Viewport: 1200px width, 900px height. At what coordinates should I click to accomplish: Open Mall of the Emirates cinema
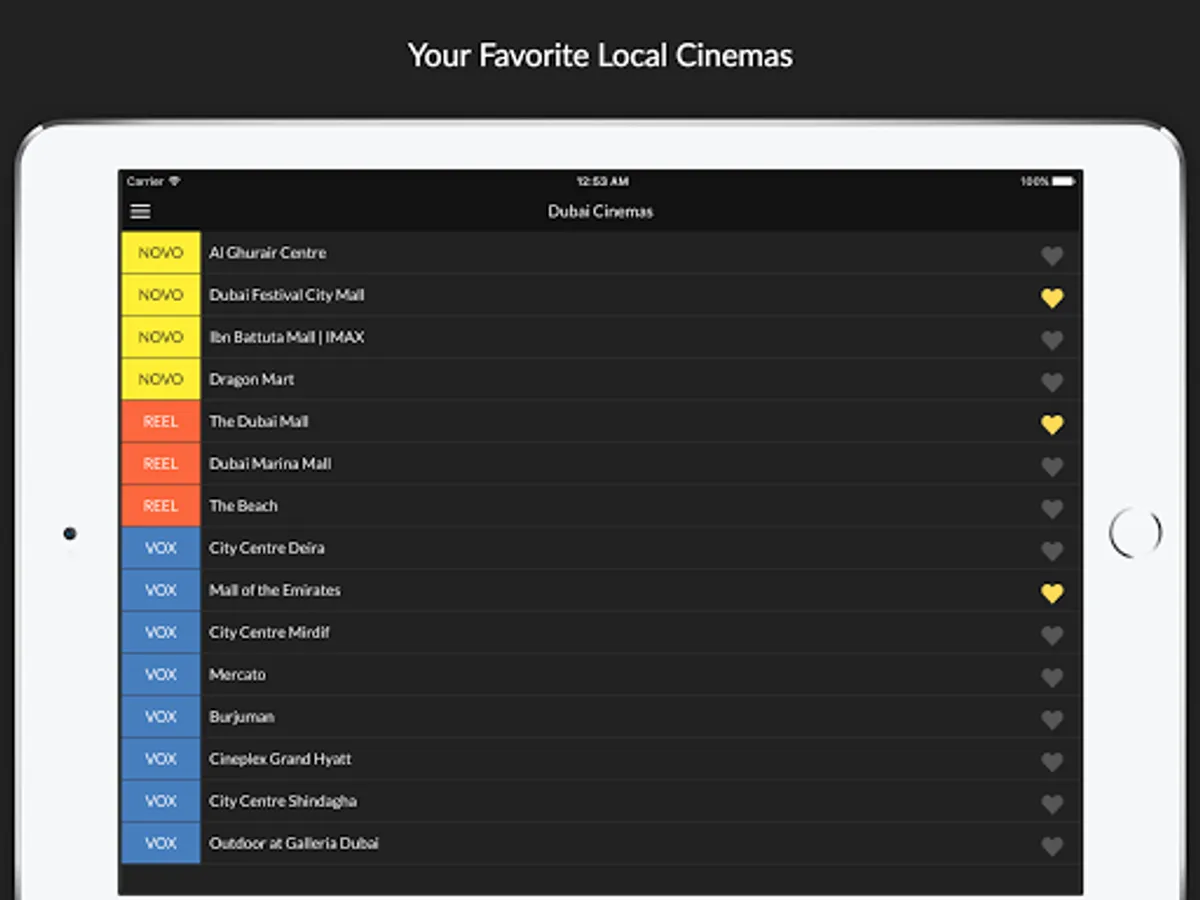[601, 590]
